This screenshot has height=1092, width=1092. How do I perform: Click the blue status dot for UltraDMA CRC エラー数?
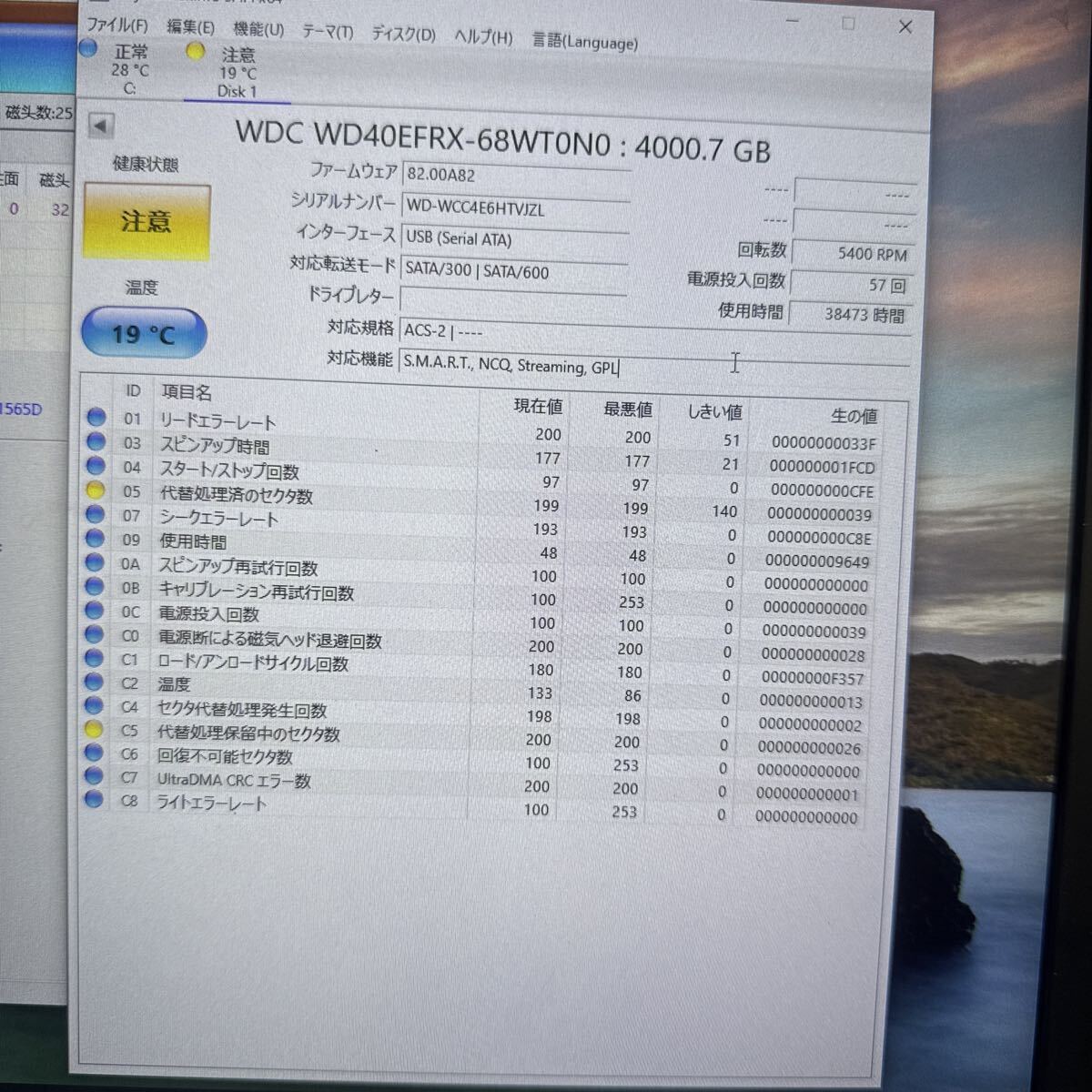click(93, 776)
